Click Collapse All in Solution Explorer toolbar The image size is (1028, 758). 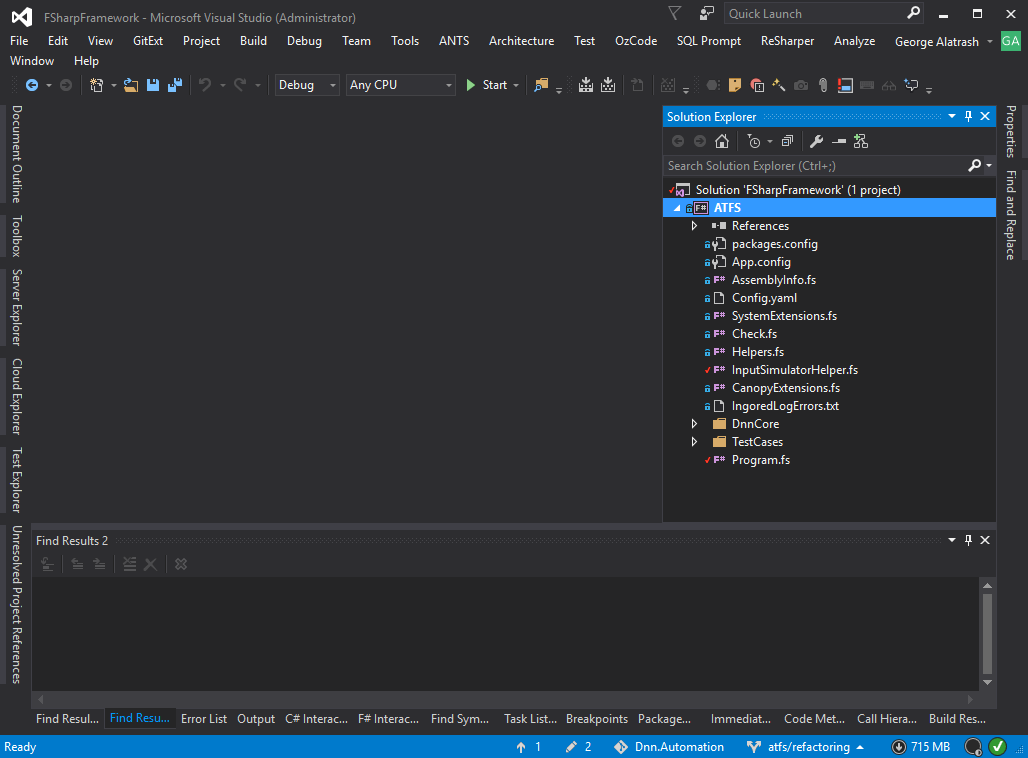click(787, 141)
